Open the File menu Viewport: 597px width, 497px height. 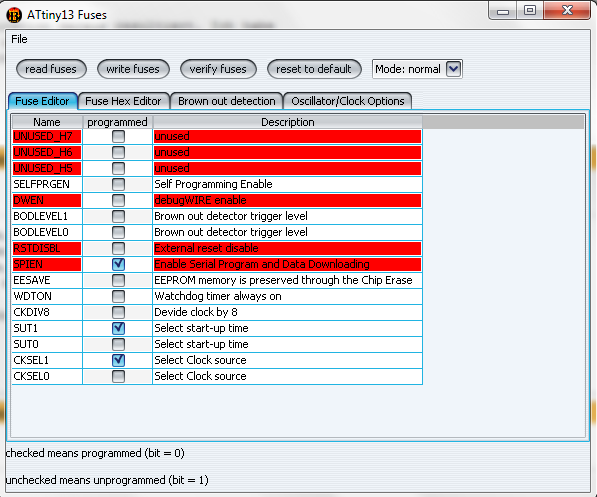19,39
